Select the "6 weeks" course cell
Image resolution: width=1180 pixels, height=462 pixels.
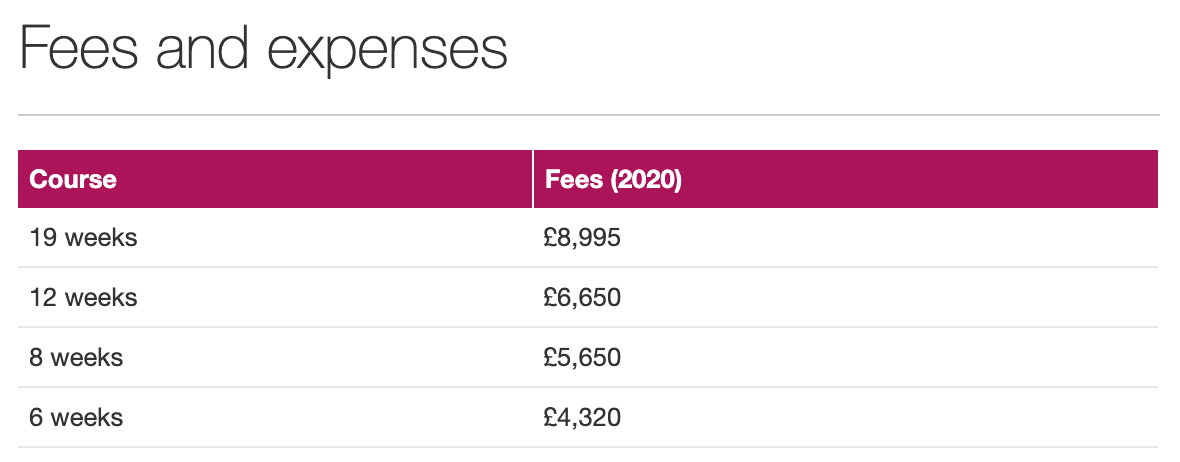(x=76, y=416)
